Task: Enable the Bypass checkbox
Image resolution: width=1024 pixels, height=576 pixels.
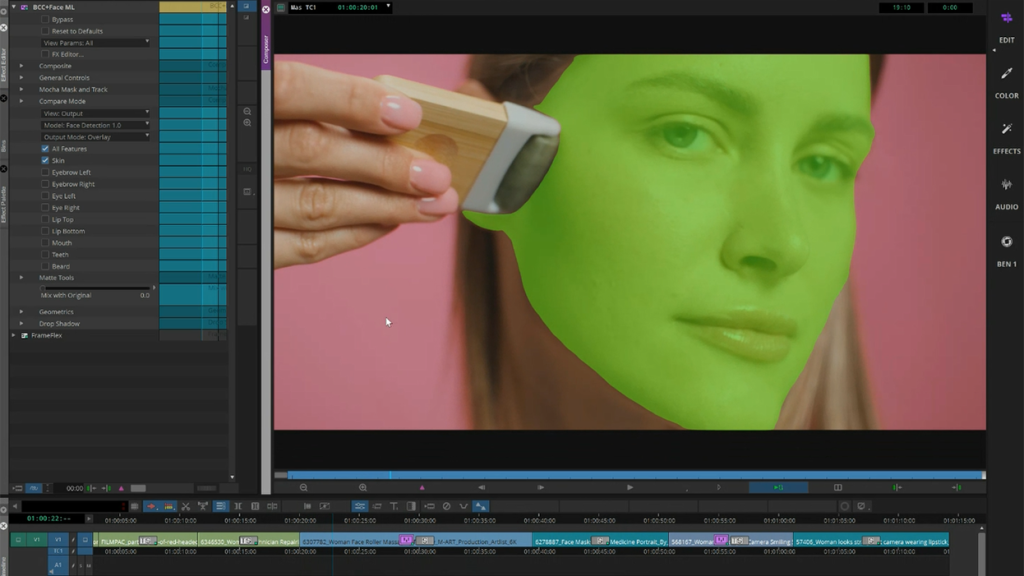Action: click(45, 20)
